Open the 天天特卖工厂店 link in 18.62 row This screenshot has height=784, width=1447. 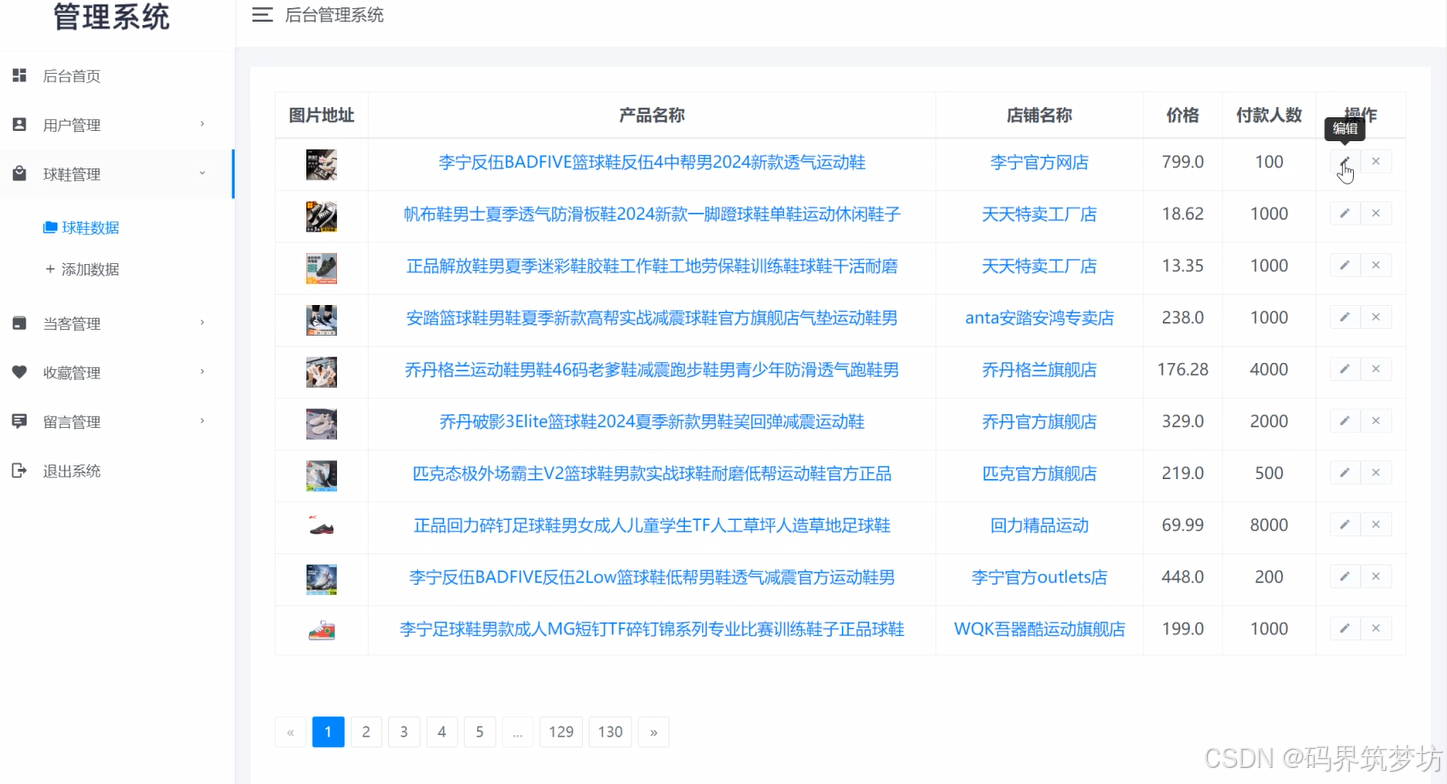point(1039,214)
